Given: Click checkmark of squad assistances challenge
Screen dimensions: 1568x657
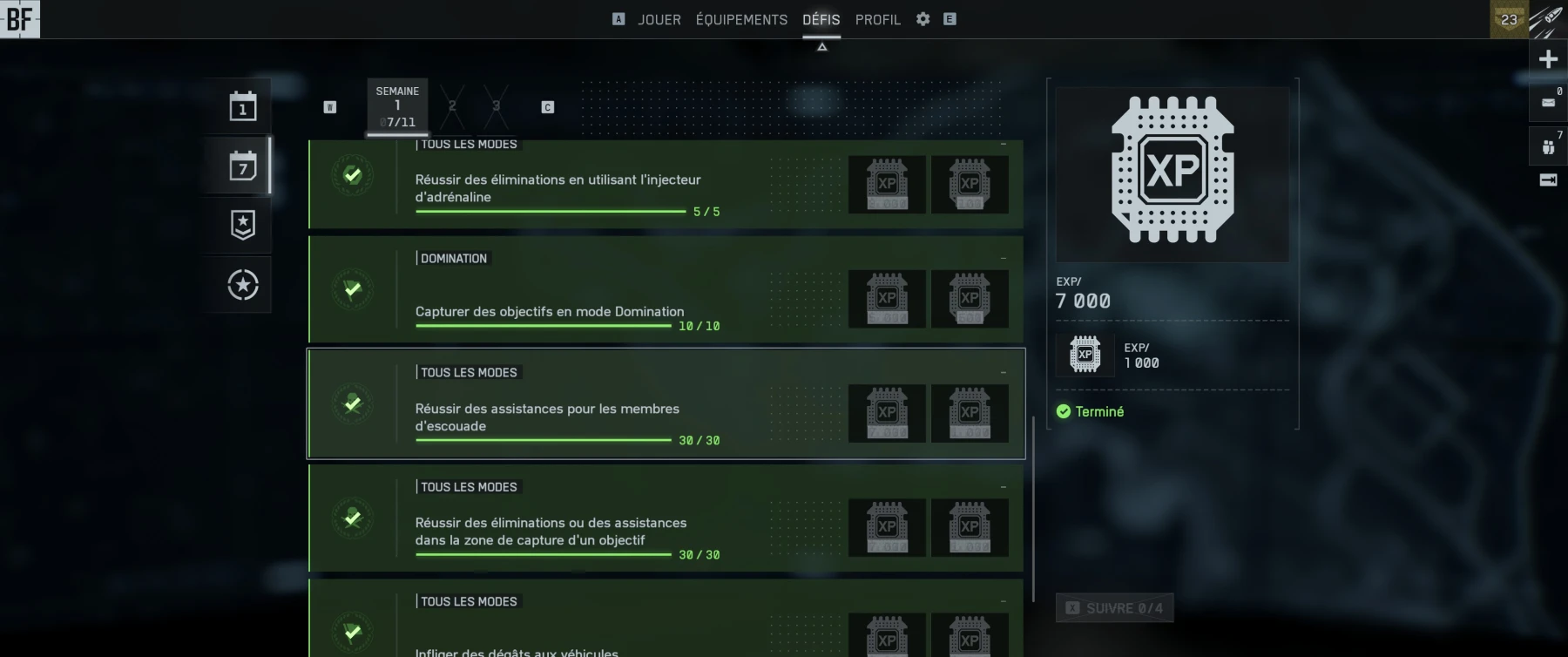Looking at the screenshot, I should [353, 403].
